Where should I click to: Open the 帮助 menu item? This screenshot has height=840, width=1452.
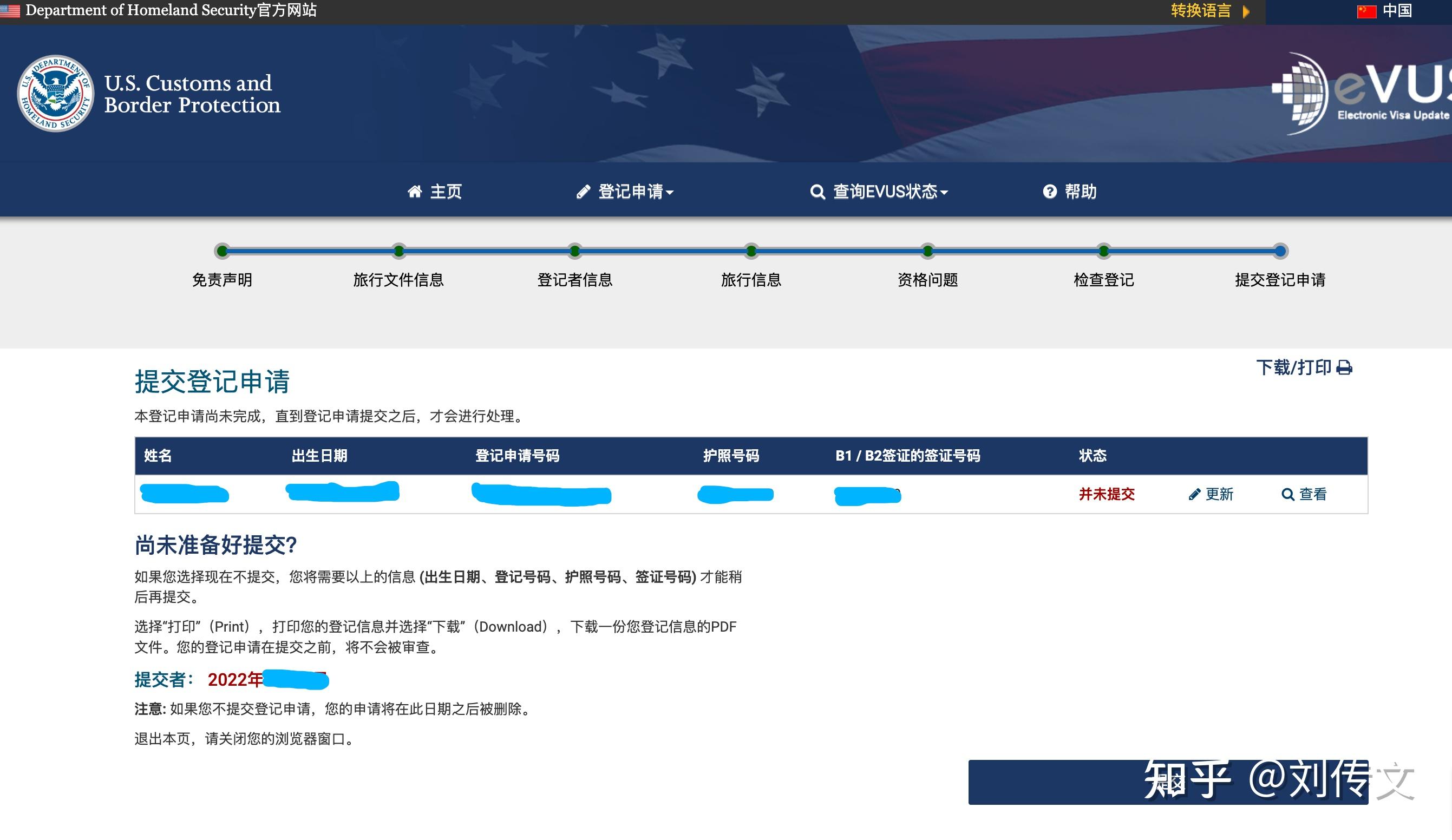click(x=1081, y=191)
